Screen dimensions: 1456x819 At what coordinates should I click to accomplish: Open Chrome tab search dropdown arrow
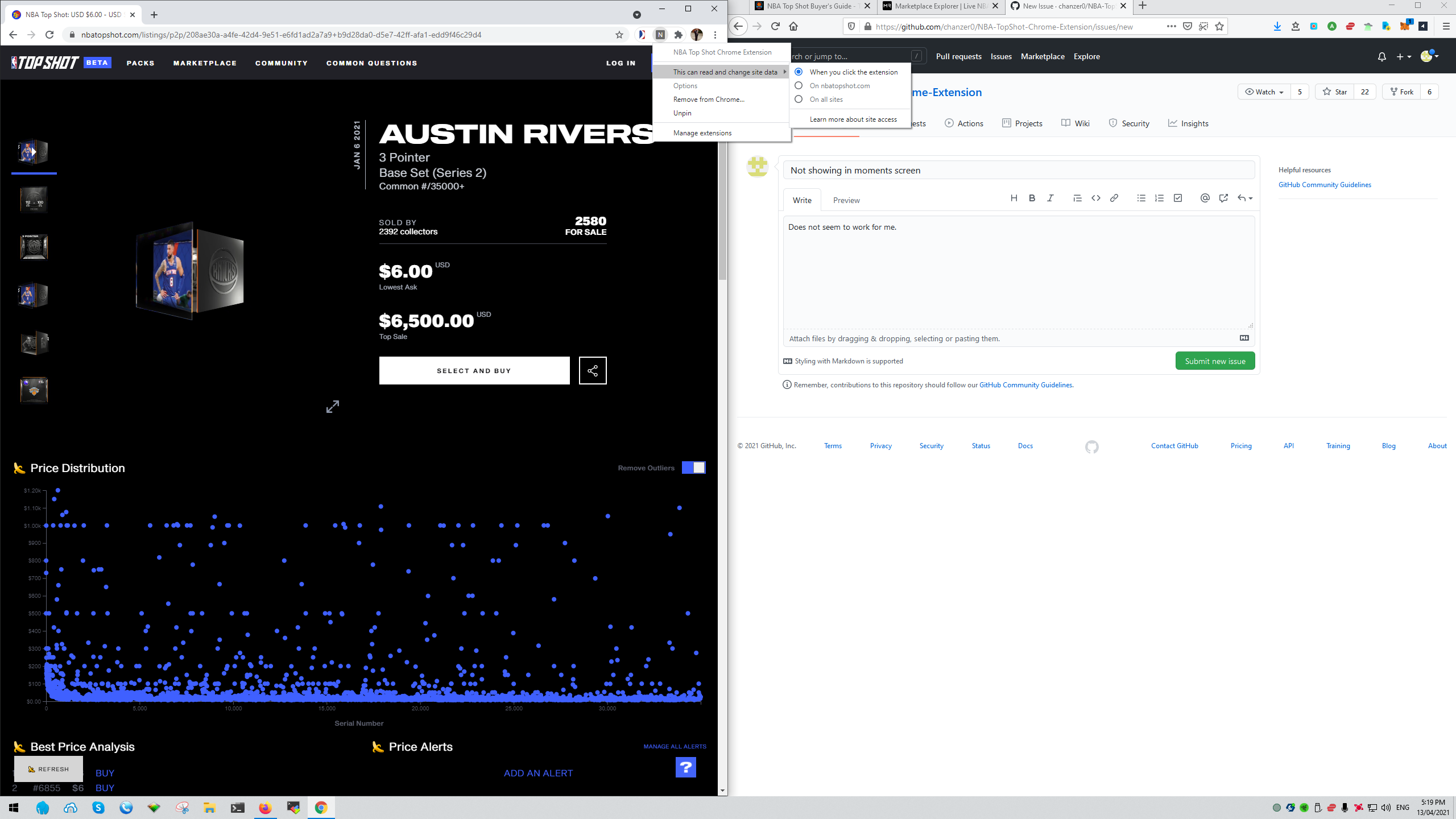[637, 15]
